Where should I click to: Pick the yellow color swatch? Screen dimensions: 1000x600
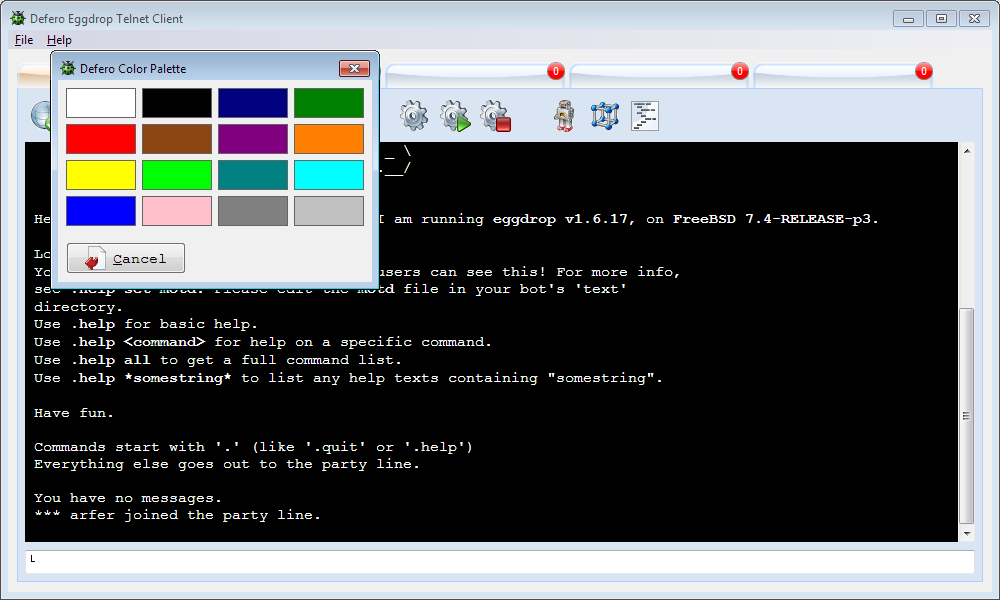101,175
